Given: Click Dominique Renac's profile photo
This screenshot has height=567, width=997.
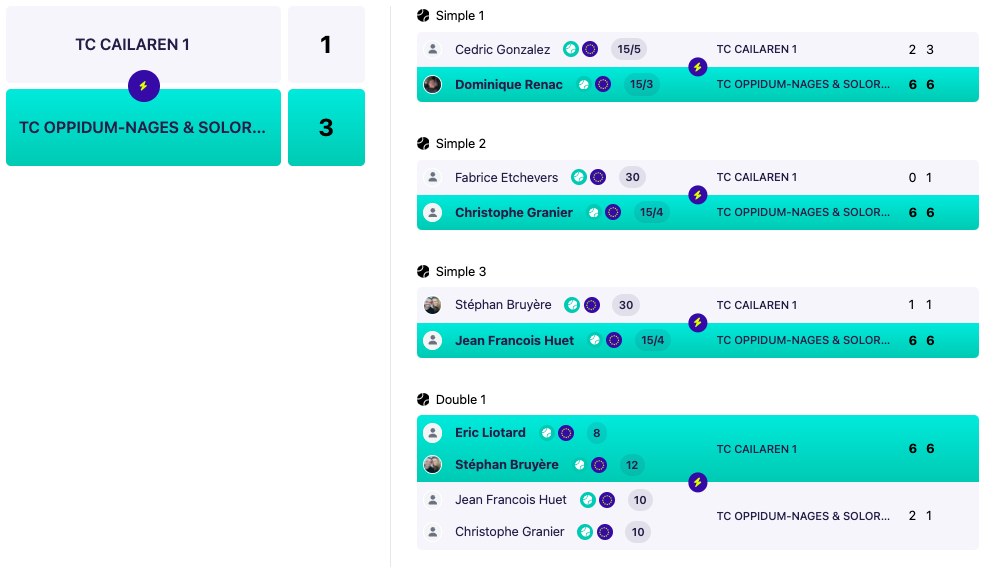Looking at the screenshot, I should [432, 85].
